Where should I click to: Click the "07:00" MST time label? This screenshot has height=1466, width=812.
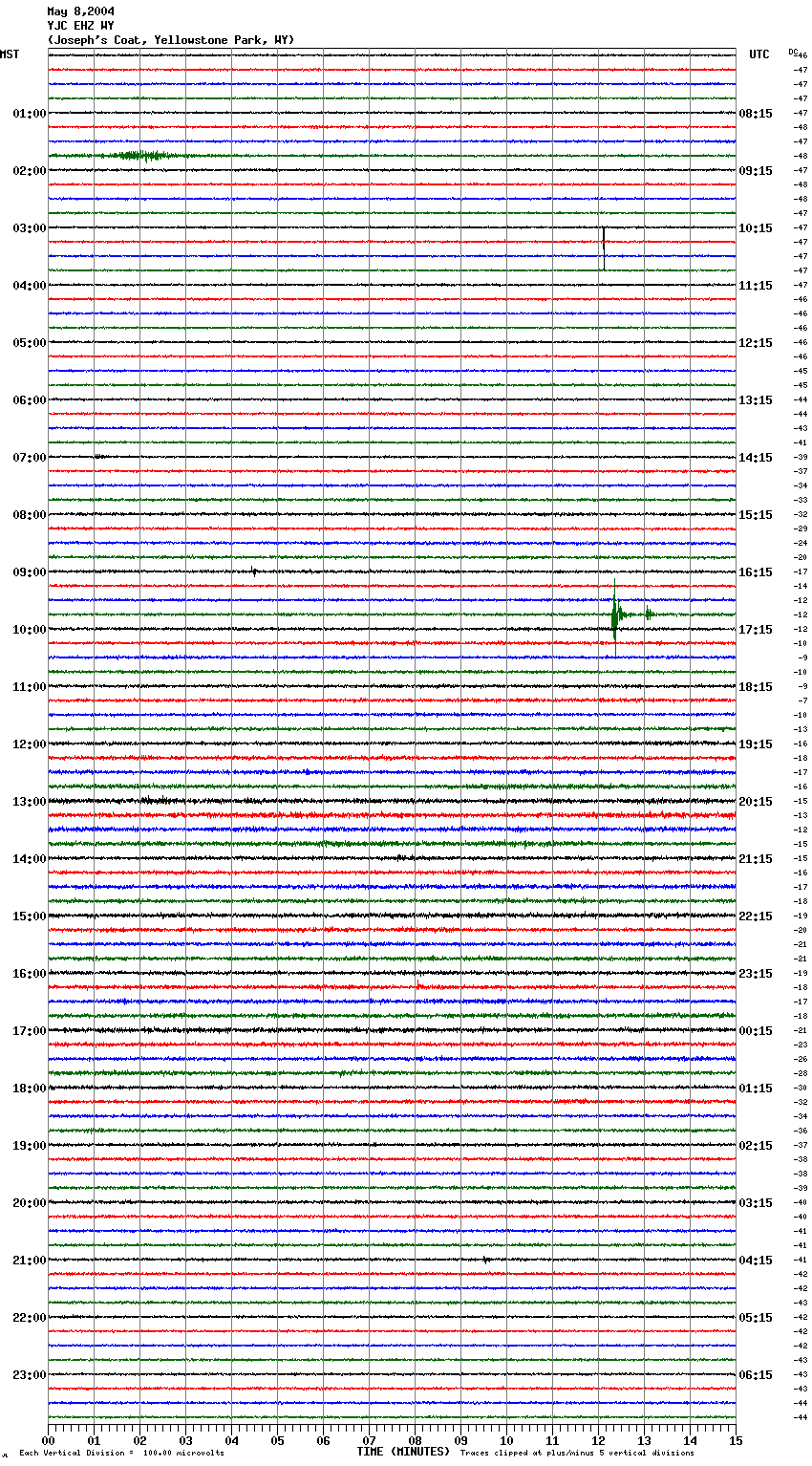[x=30, y=458]
